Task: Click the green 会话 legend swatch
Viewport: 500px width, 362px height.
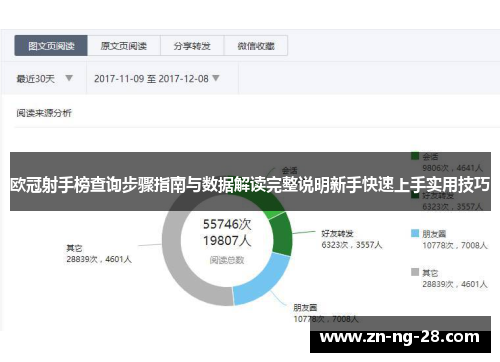Action: click(x=415, y=156)
